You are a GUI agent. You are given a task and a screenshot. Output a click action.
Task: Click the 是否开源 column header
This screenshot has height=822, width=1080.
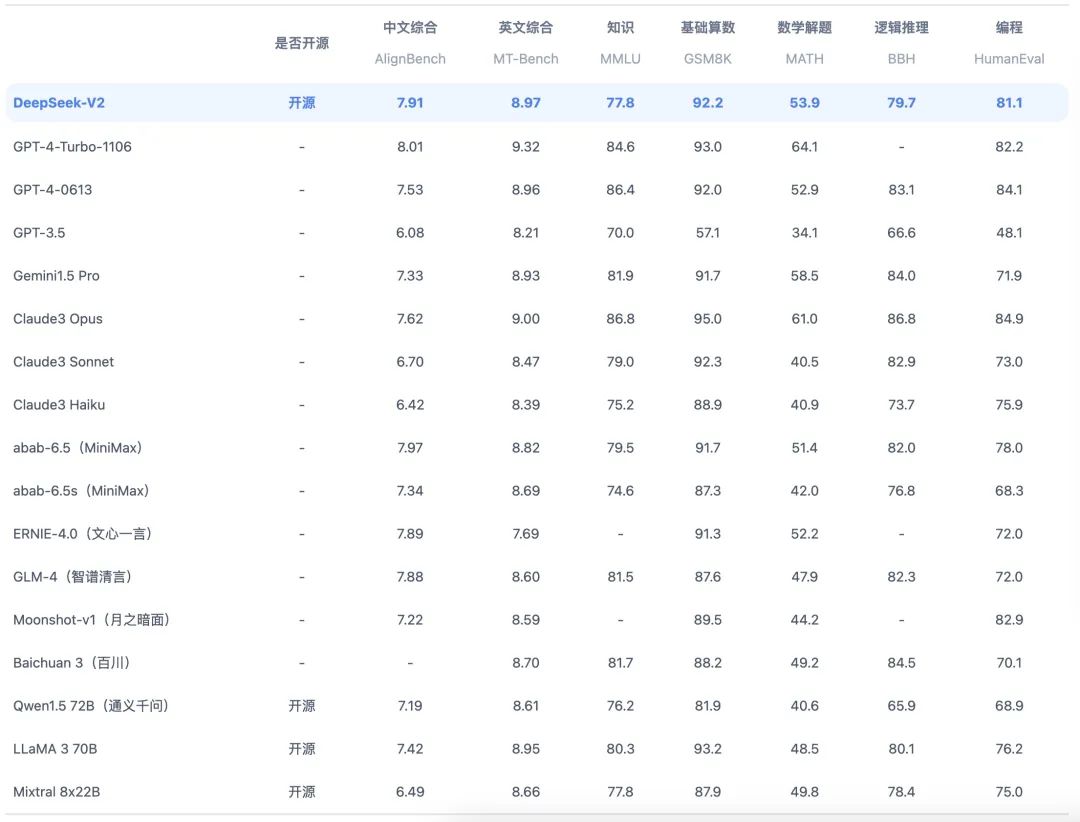(x=301, y=43)
